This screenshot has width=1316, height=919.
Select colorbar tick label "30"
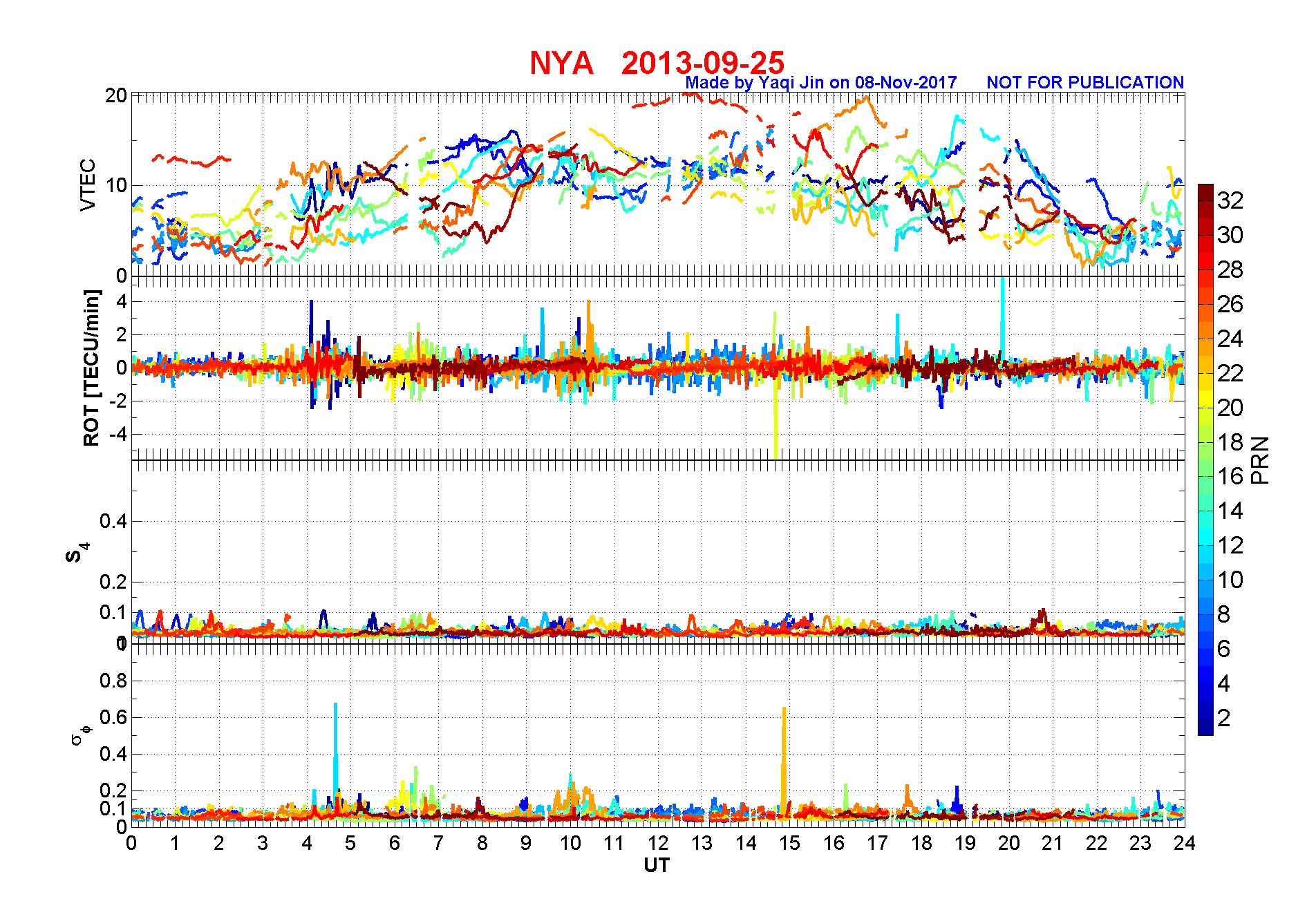pos(1230,235)
